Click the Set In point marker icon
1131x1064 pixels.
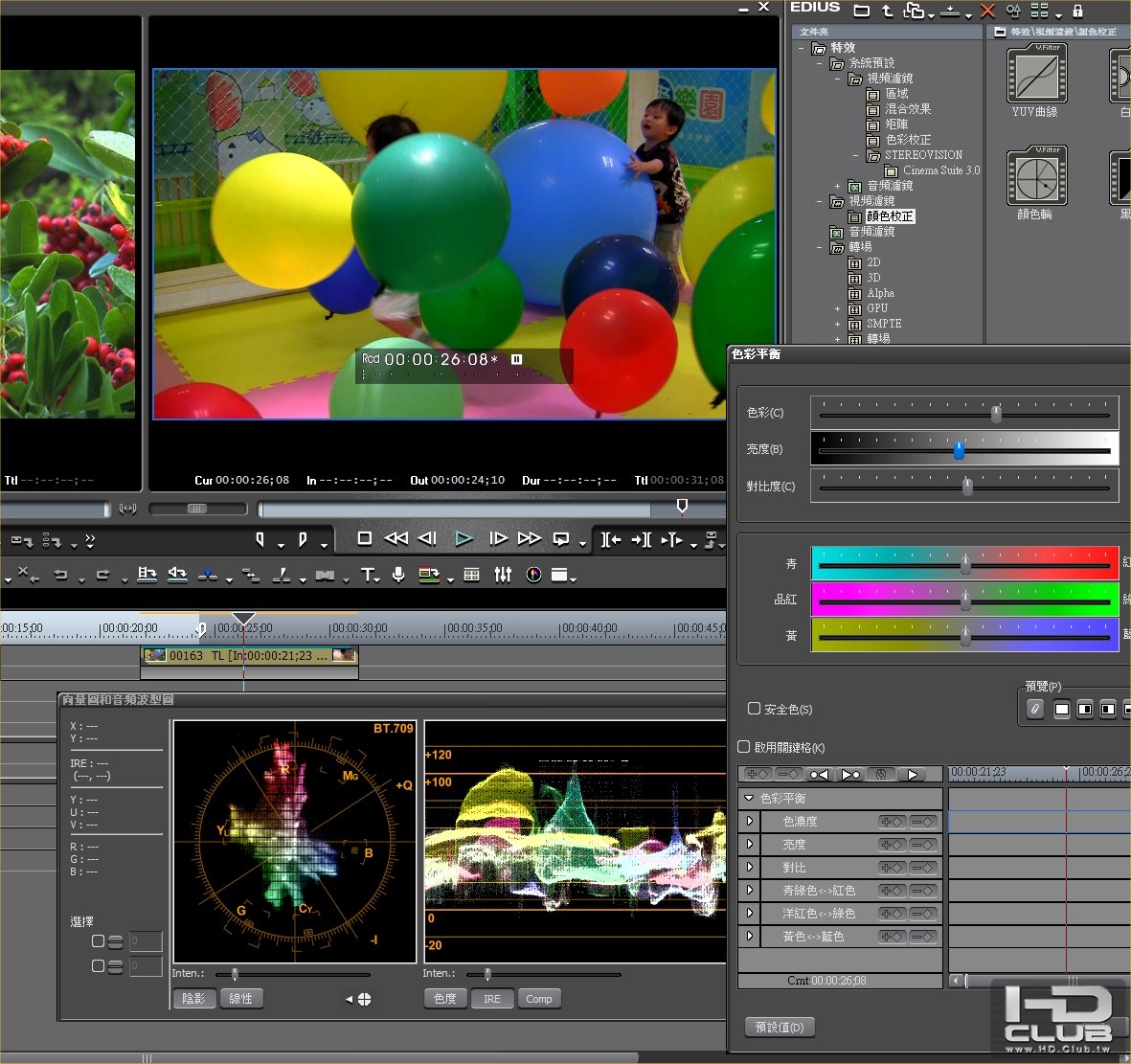pyautogui.click(x=260, y=539)
